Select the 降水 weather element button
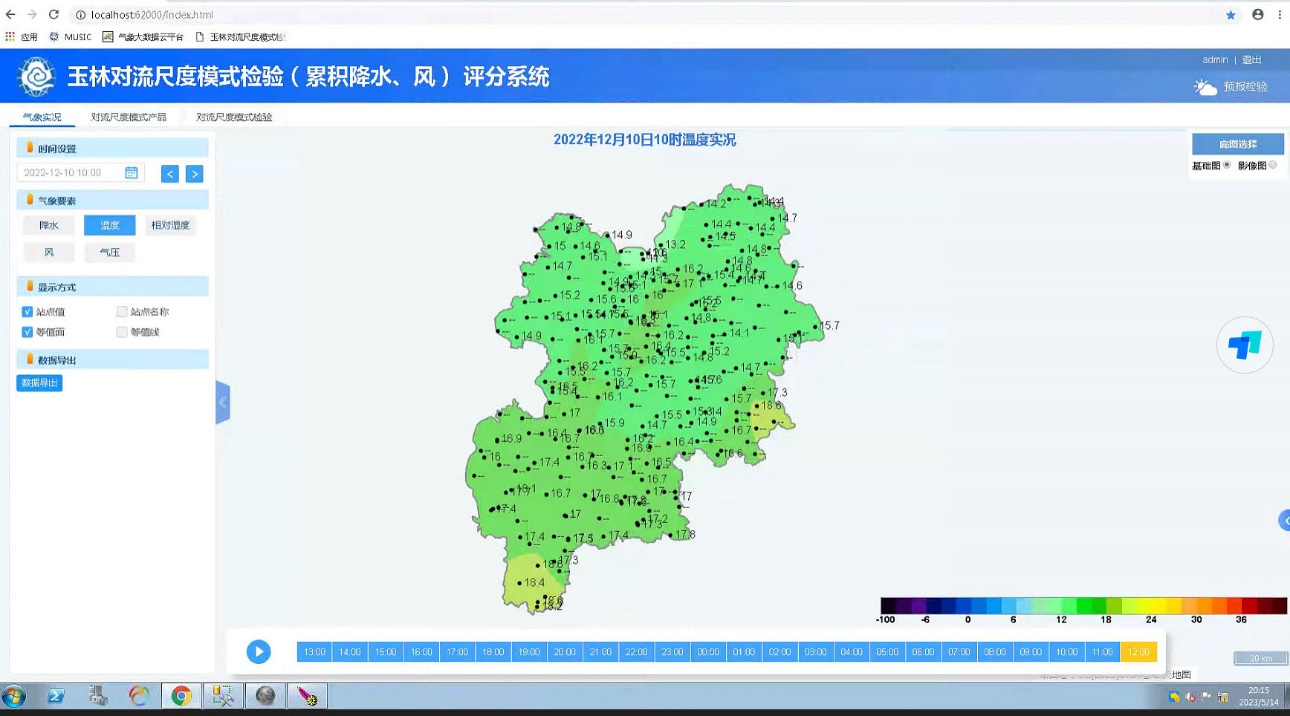 click(48, 225)
